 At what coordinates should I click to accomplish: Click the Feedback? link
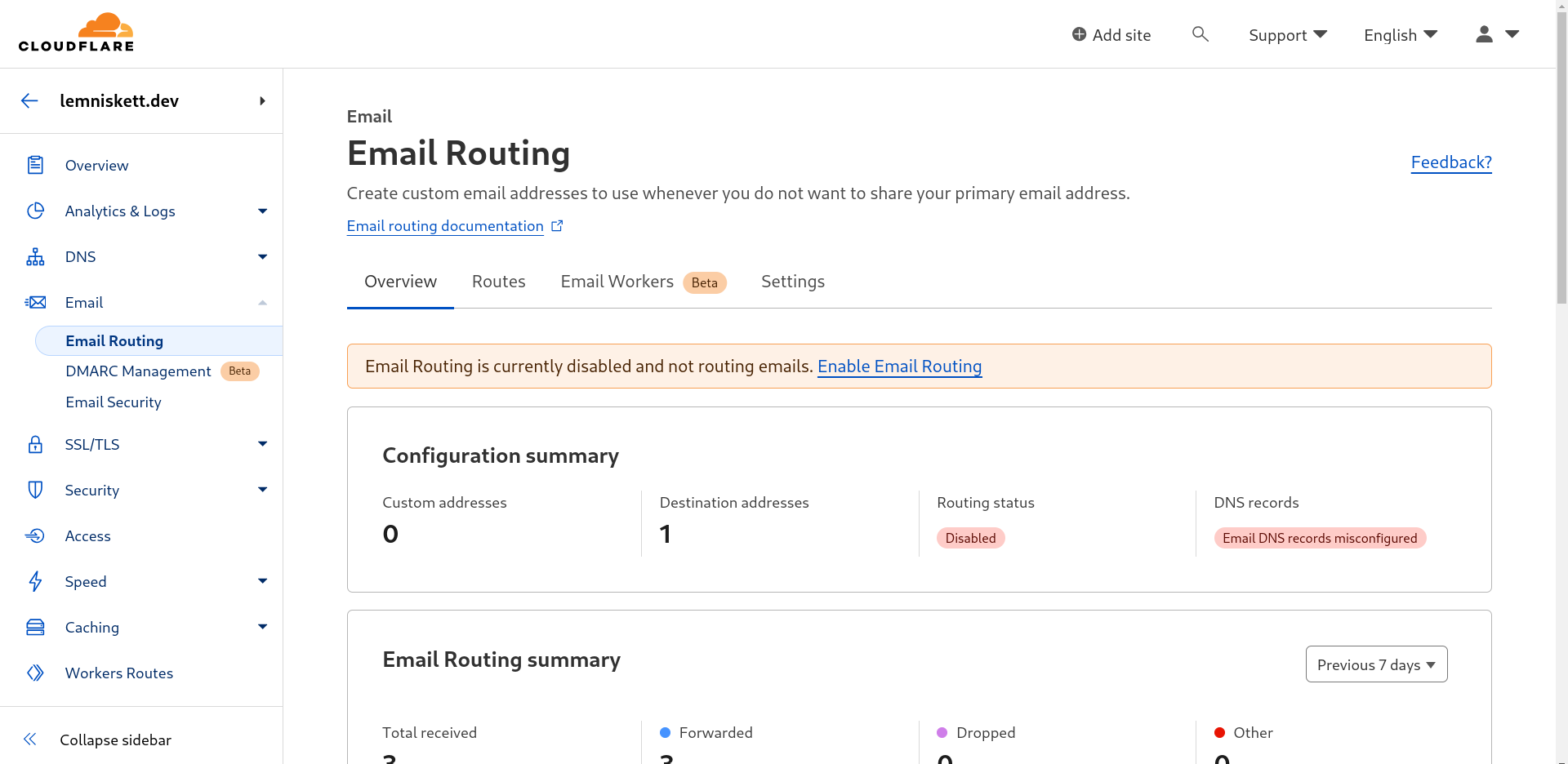point(1451,162)
